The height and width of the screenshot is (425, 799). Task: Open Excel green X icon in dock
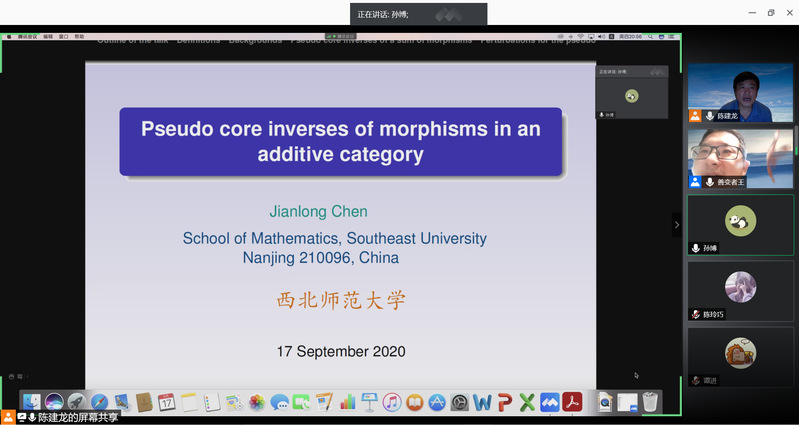526,402
